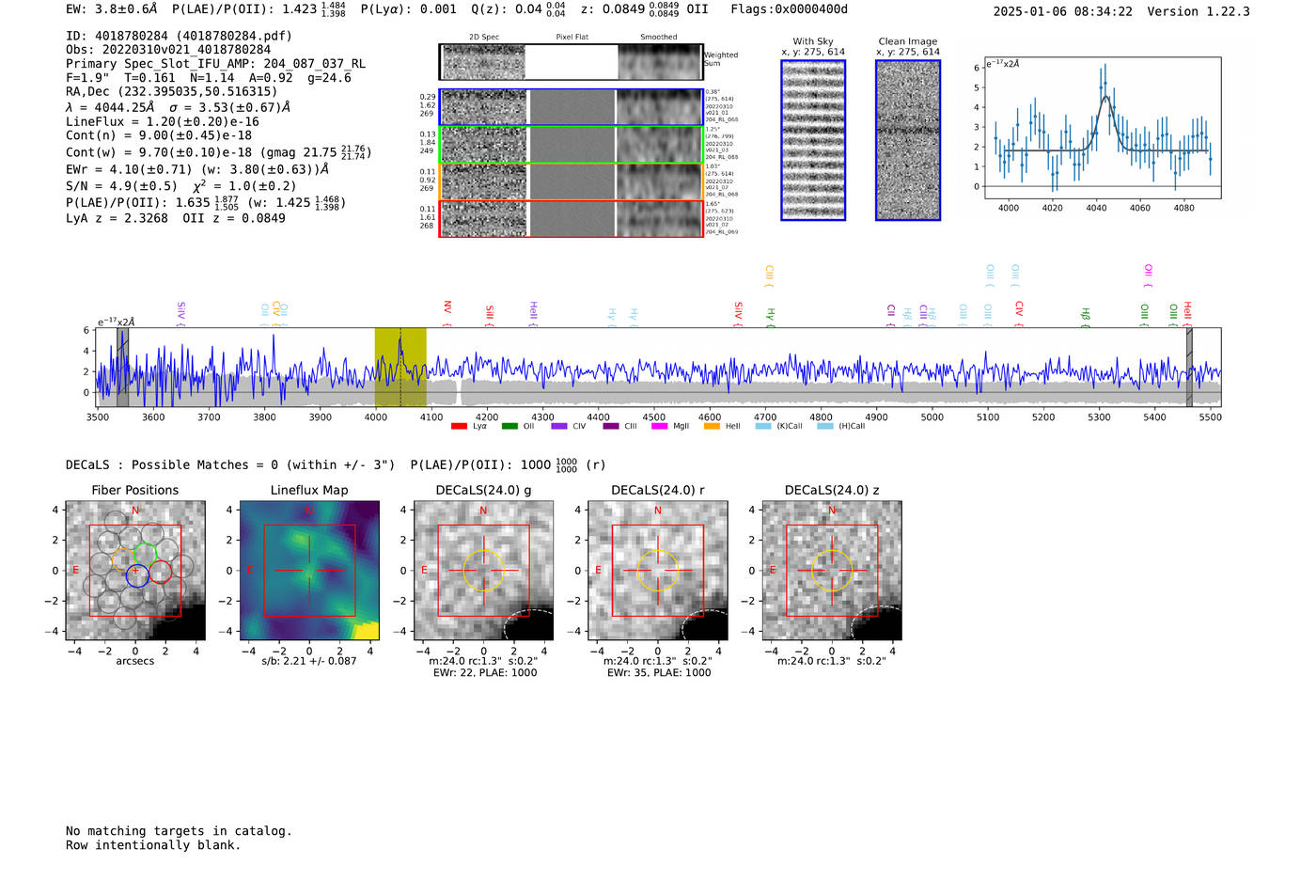Select the DECaLS(24.0) r-band image
The image size is (1316, 896).
[658, 571]
